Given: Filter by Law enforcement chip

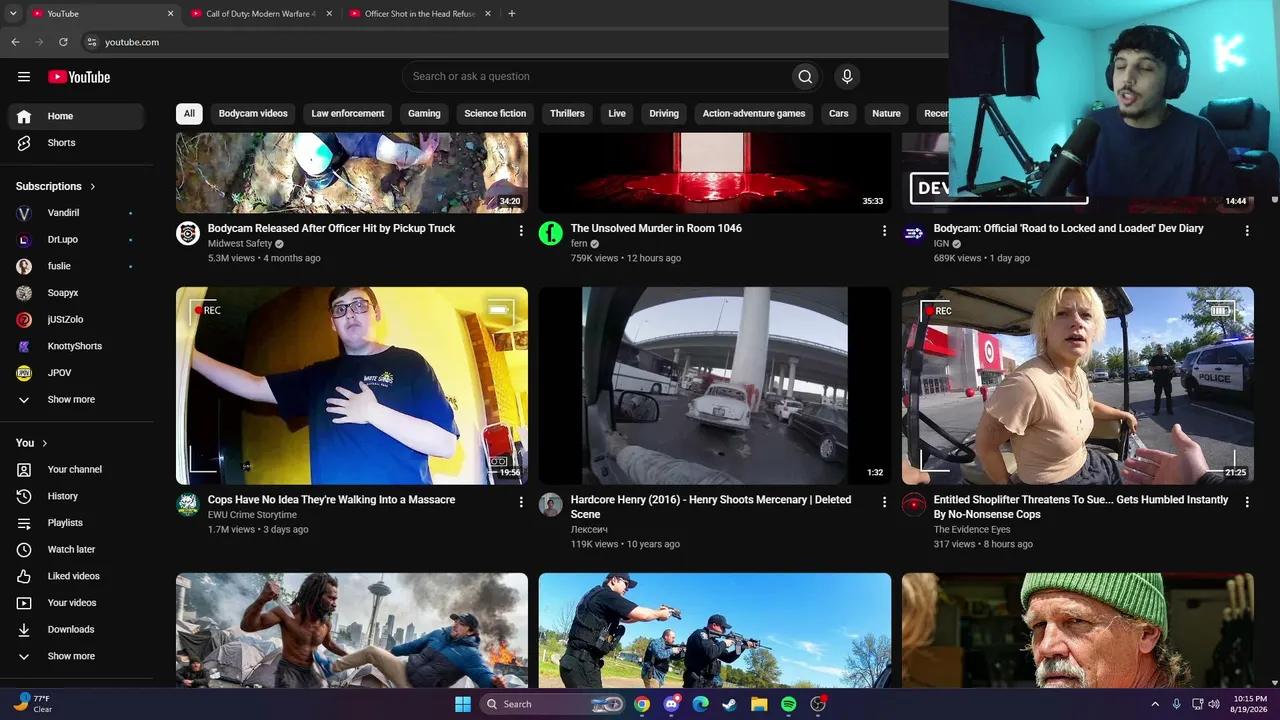Looking at the screenshot, I should click(x=348, y=114).
